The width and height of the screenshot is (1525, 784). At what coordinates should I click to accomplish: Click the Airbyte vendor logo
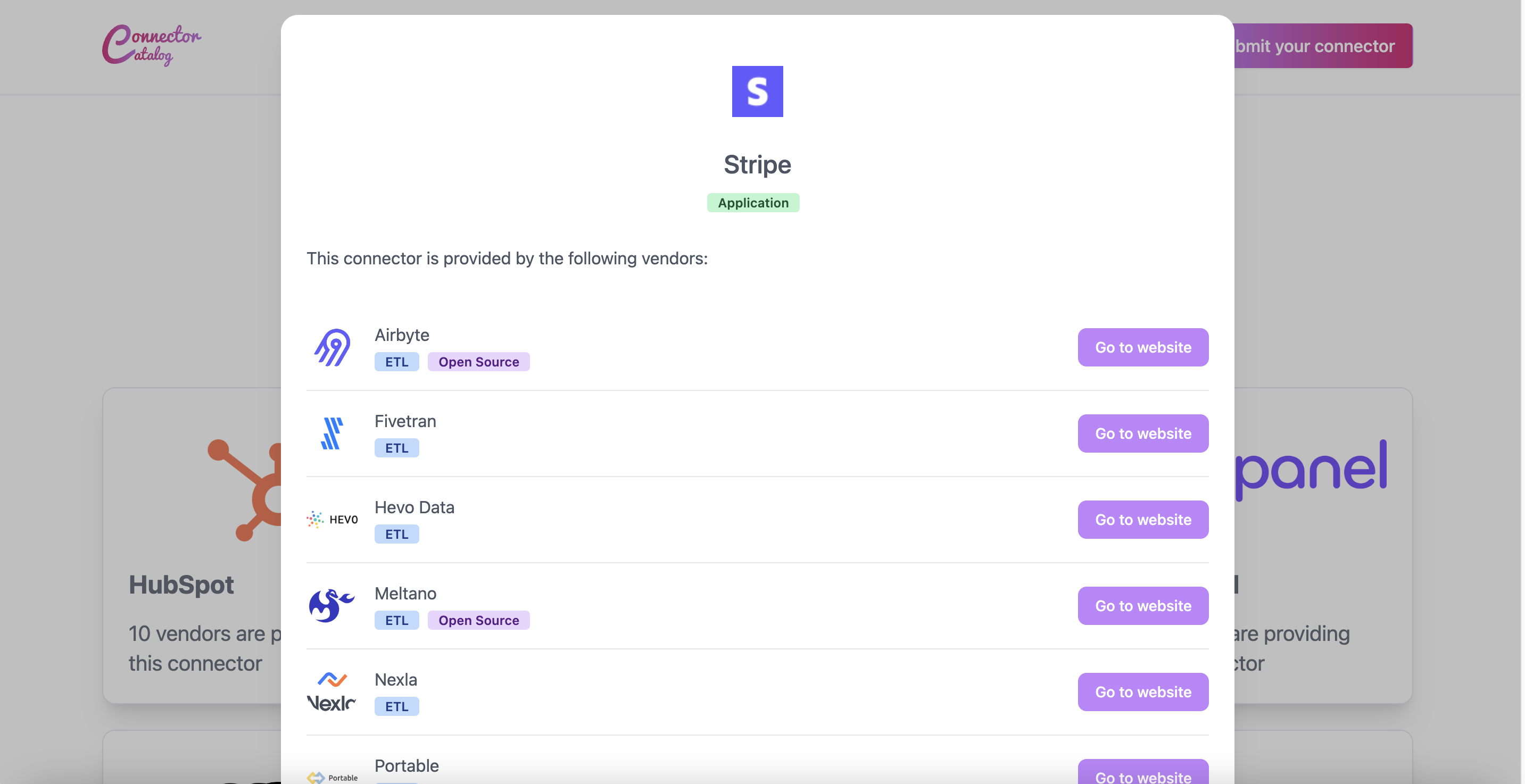click(331, 347)
